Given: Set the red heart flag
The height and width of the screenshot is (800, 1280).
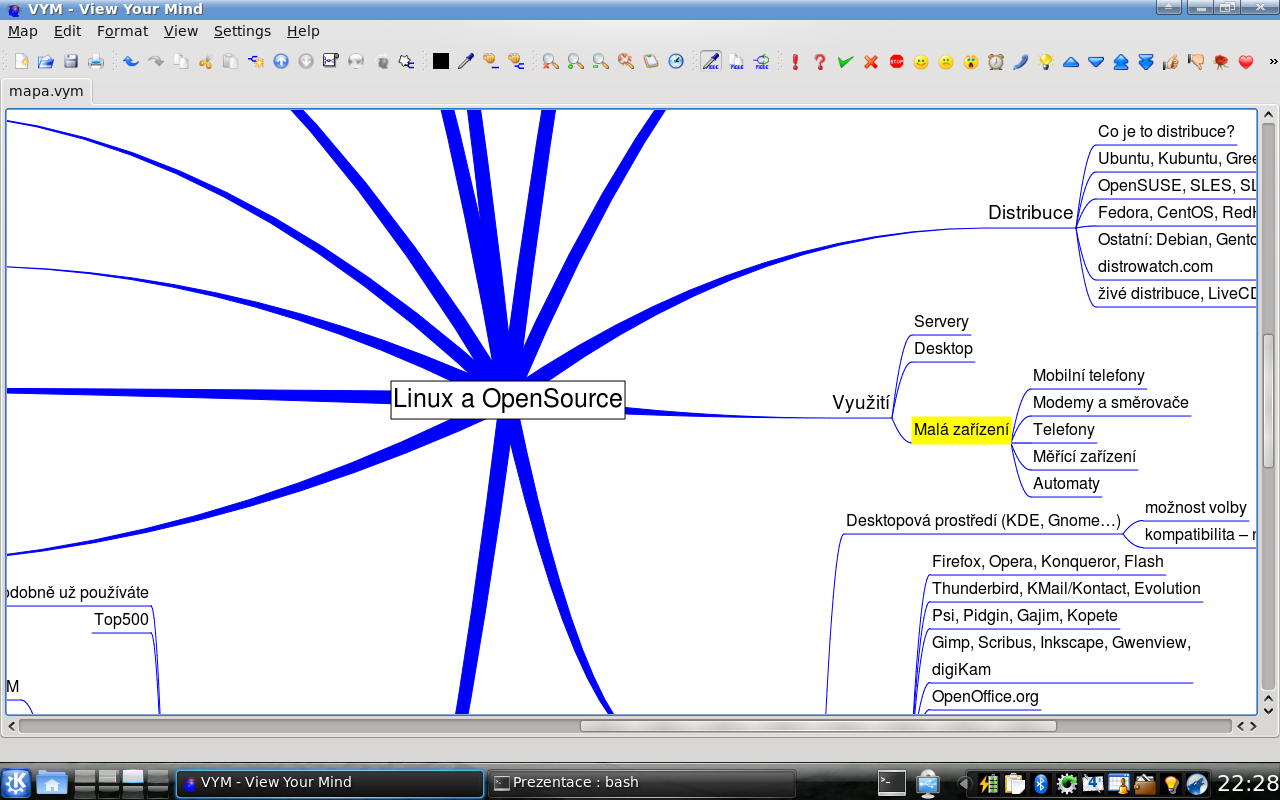Looking at the screenshot, I should (x=1246, y=61).
